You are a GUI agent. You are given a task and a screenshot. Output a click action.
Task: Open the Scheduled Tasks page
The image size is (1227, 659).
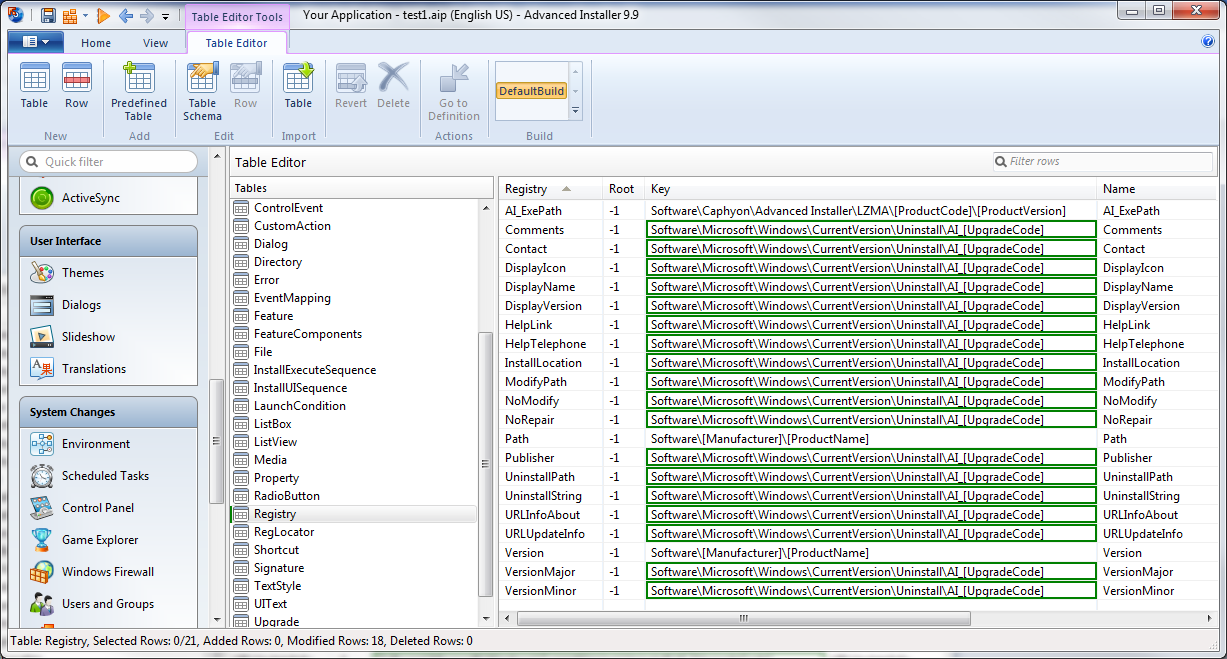point(104,476)
